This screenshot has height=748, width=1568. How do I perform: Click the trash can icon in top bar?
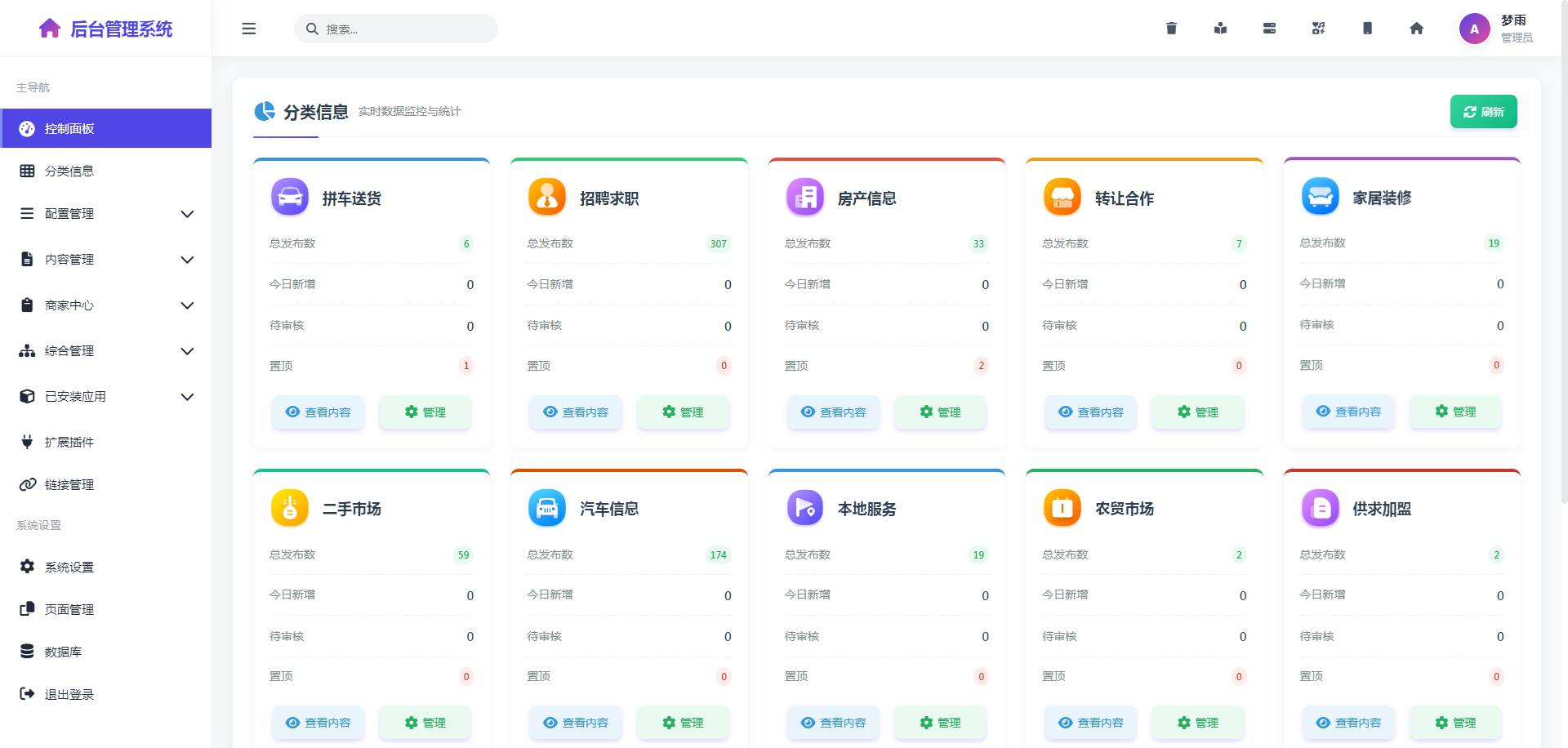(x=1171, y=29)
